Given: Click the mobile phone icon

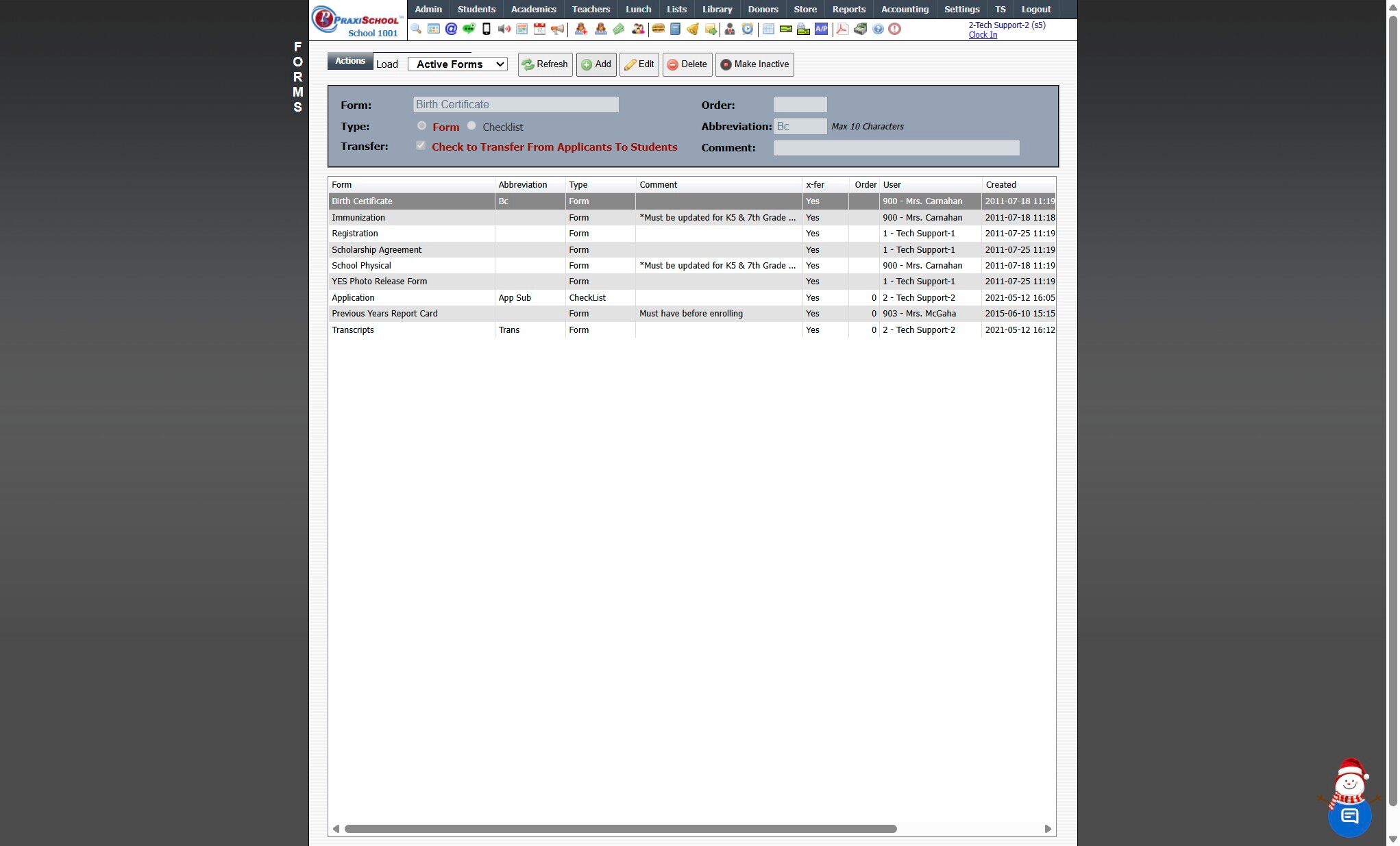Looking at the screenshot, I should (x=487, y=29).
